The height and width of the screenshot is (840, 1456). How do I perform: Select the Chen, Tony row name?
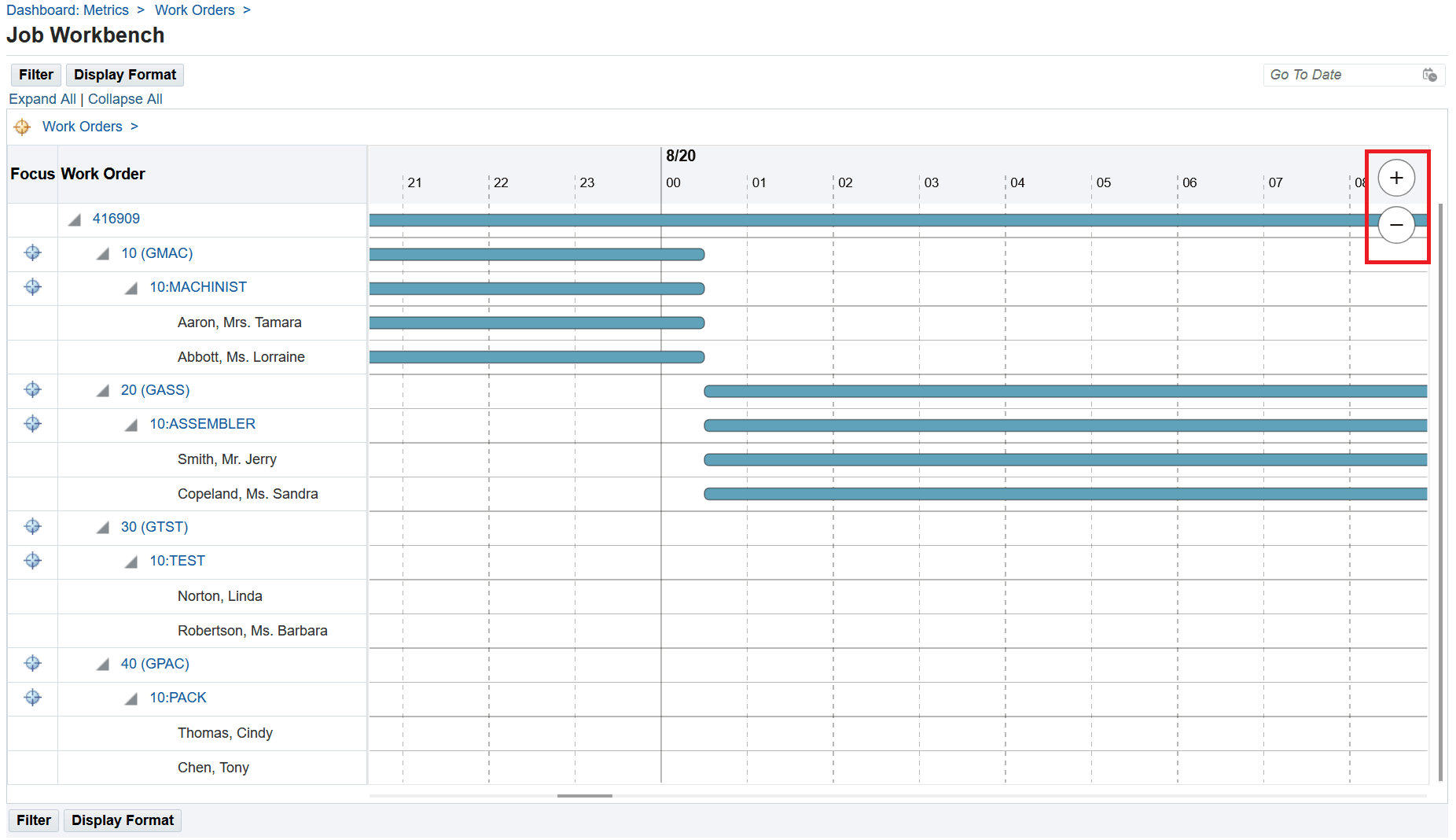[213, 768]
